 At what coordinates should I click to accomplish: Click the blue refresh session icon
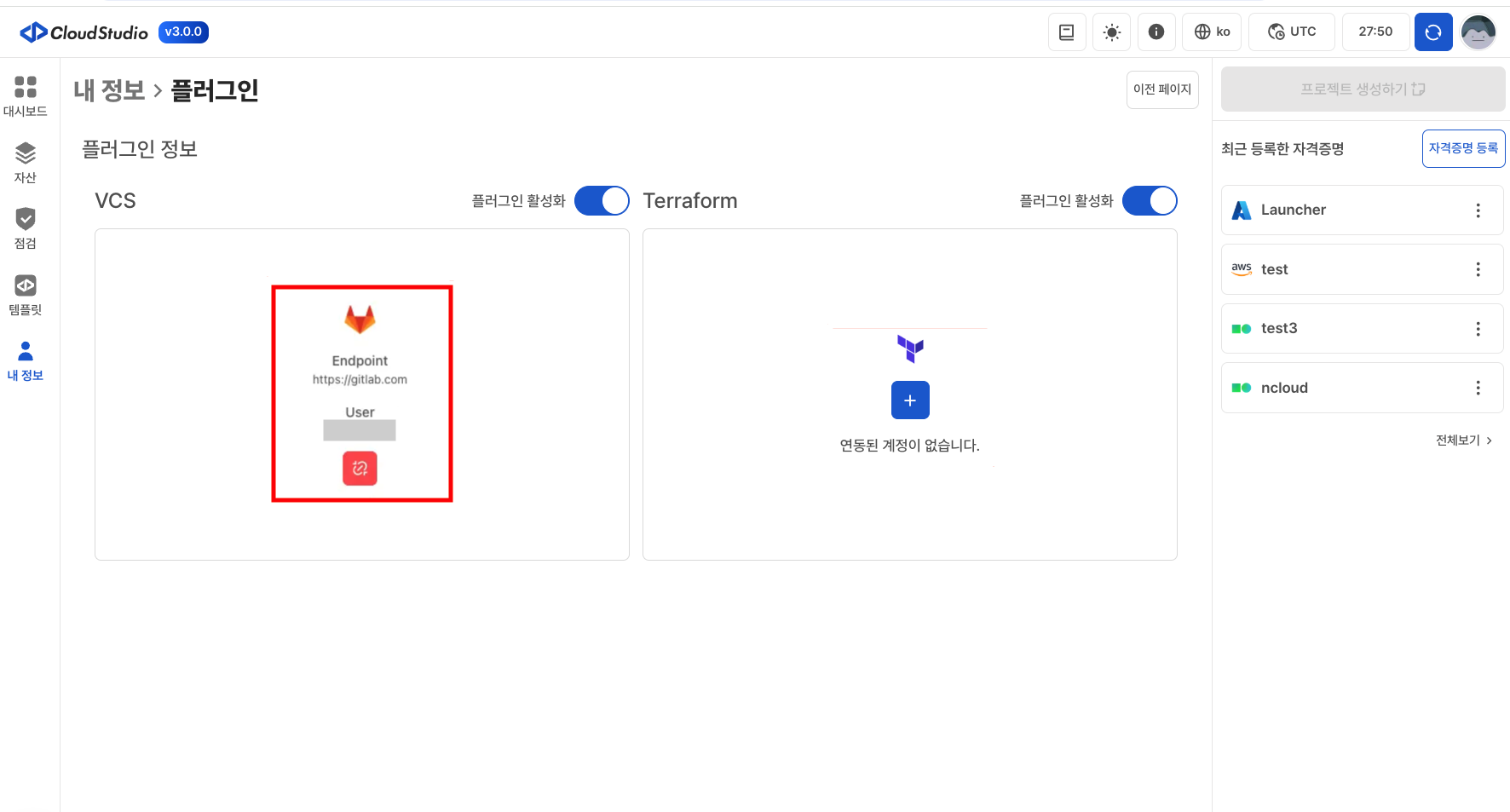1432,32
